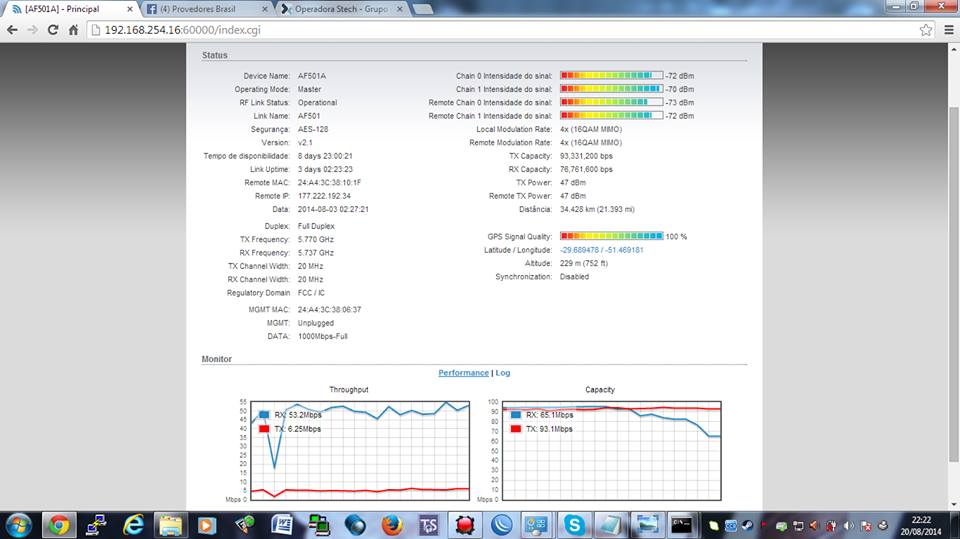
Task: Bookmark this page with the star icon
Action: [x=926, y=30]
